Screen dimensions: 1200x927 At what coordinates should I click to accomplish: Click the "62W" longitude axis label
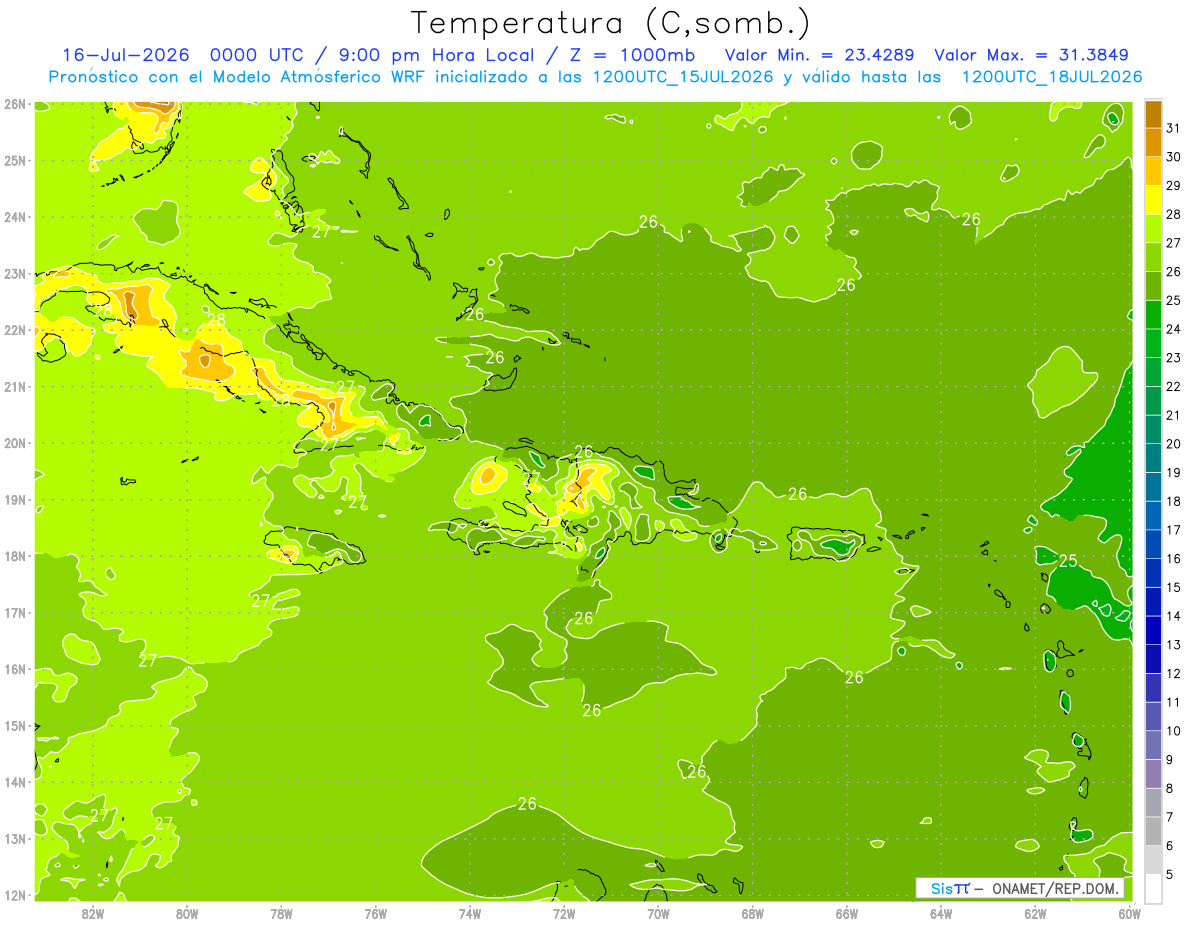click(1035, 913)
